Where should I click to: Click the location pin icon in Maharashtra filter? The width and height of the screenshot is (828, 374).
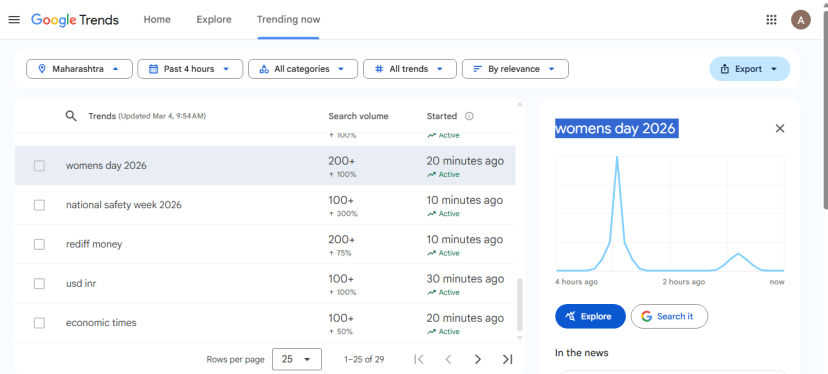[42, 69]
